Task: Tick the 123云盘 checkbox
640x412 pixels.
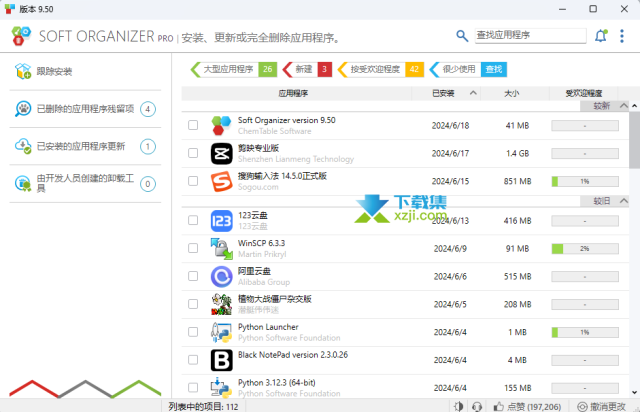Action: point(193,220)
